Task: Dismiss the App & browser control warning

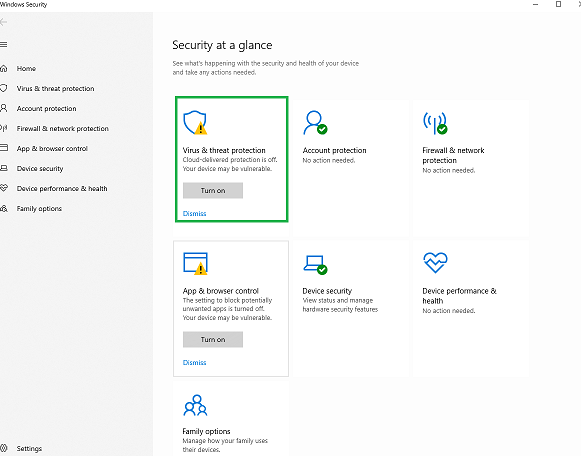Action: point(195,362)
